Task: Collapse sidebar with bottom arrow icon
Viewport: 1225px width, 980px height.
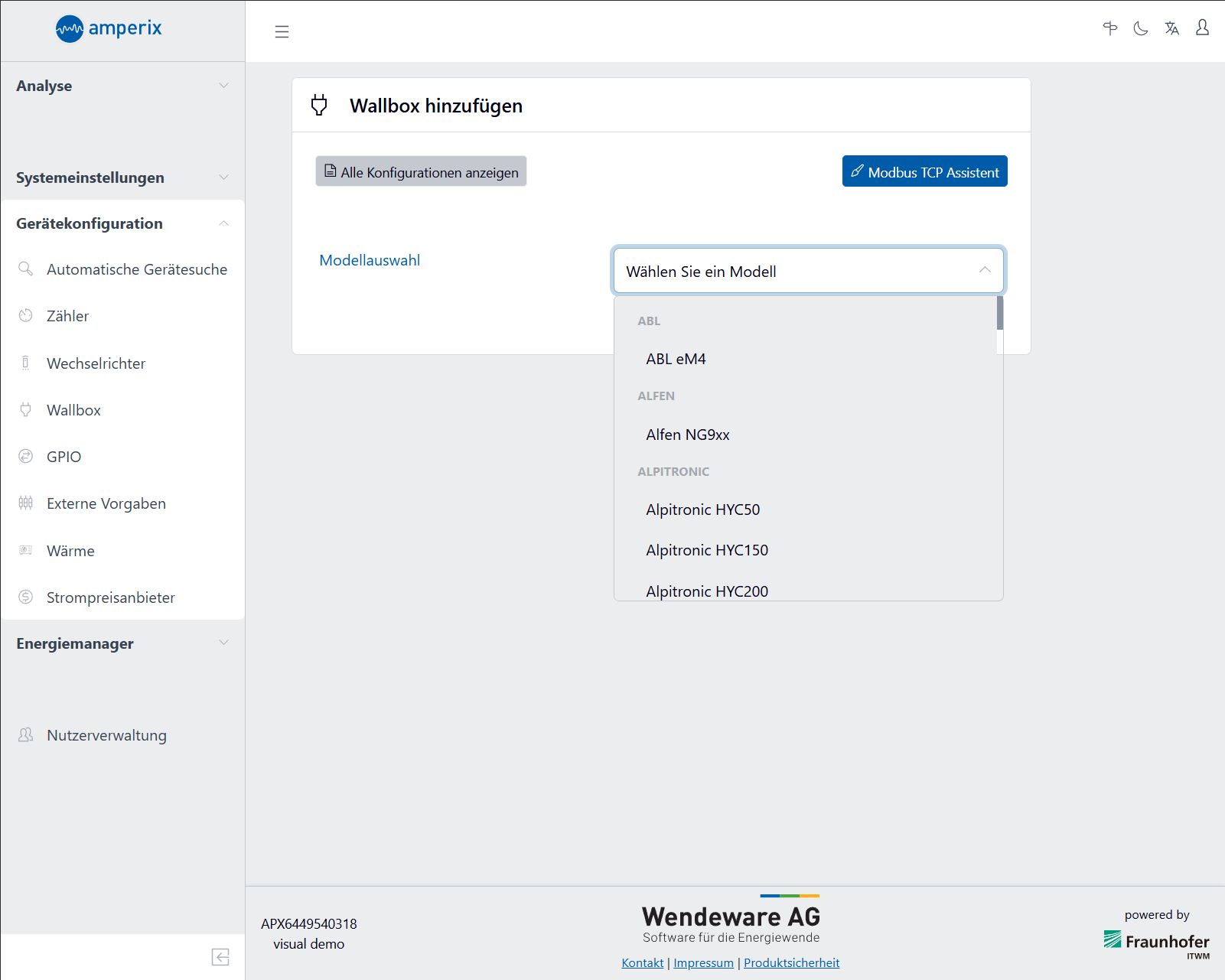Action: [x=220, y=957]
